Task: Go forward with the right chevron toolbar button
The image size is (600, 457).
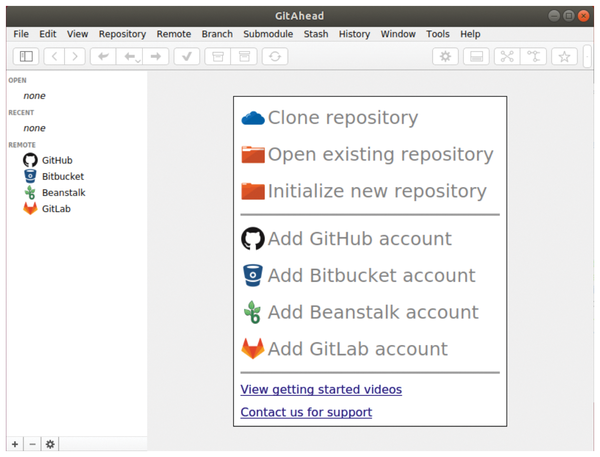Action: tap(75, 57)
